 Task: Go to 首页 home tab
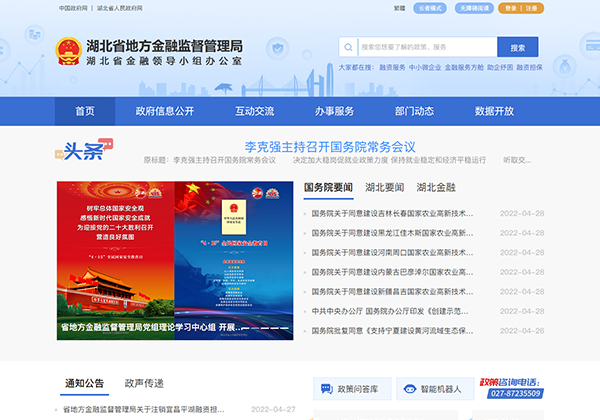[85, 111]
